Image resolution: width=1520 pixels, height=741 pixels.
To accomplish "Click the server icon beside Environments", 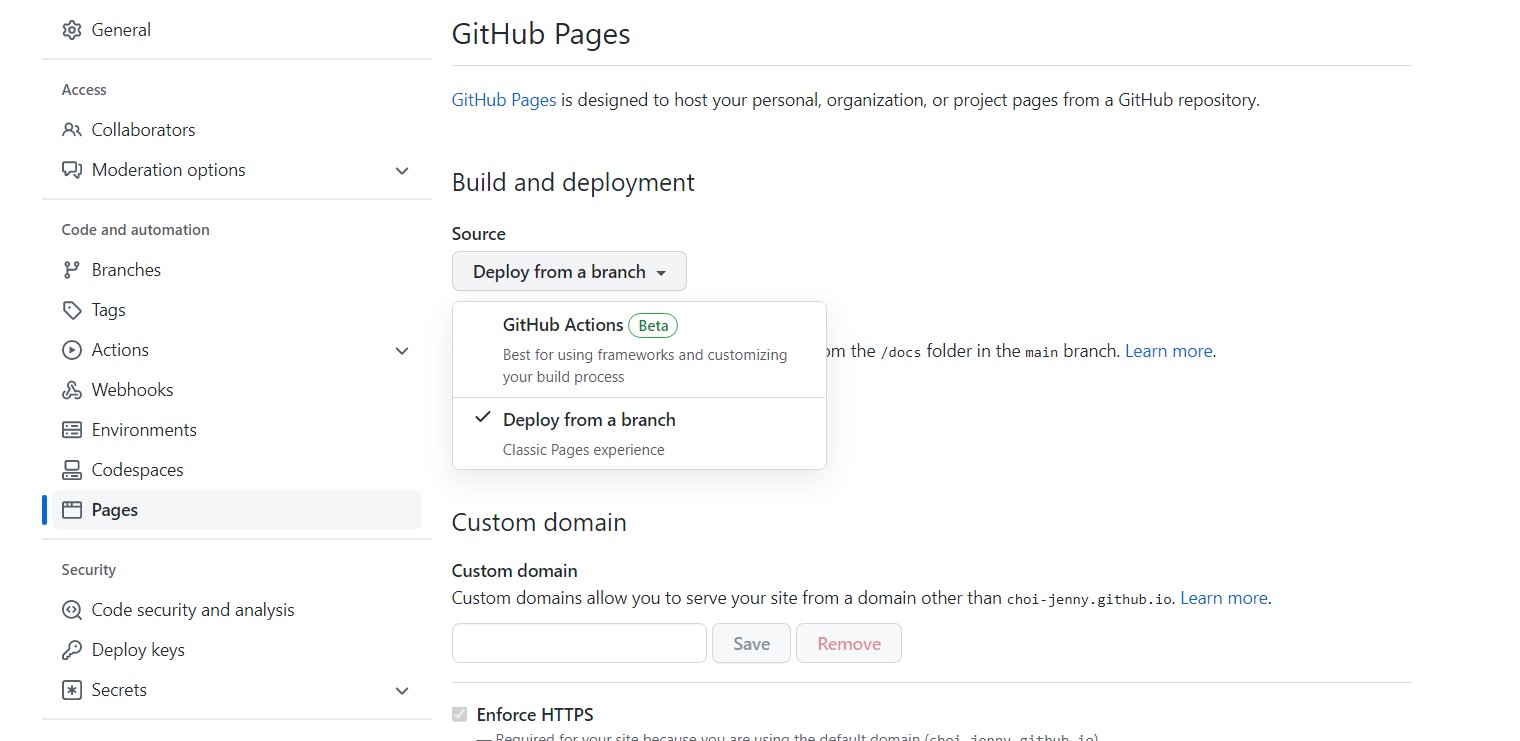I will [71, 430].
